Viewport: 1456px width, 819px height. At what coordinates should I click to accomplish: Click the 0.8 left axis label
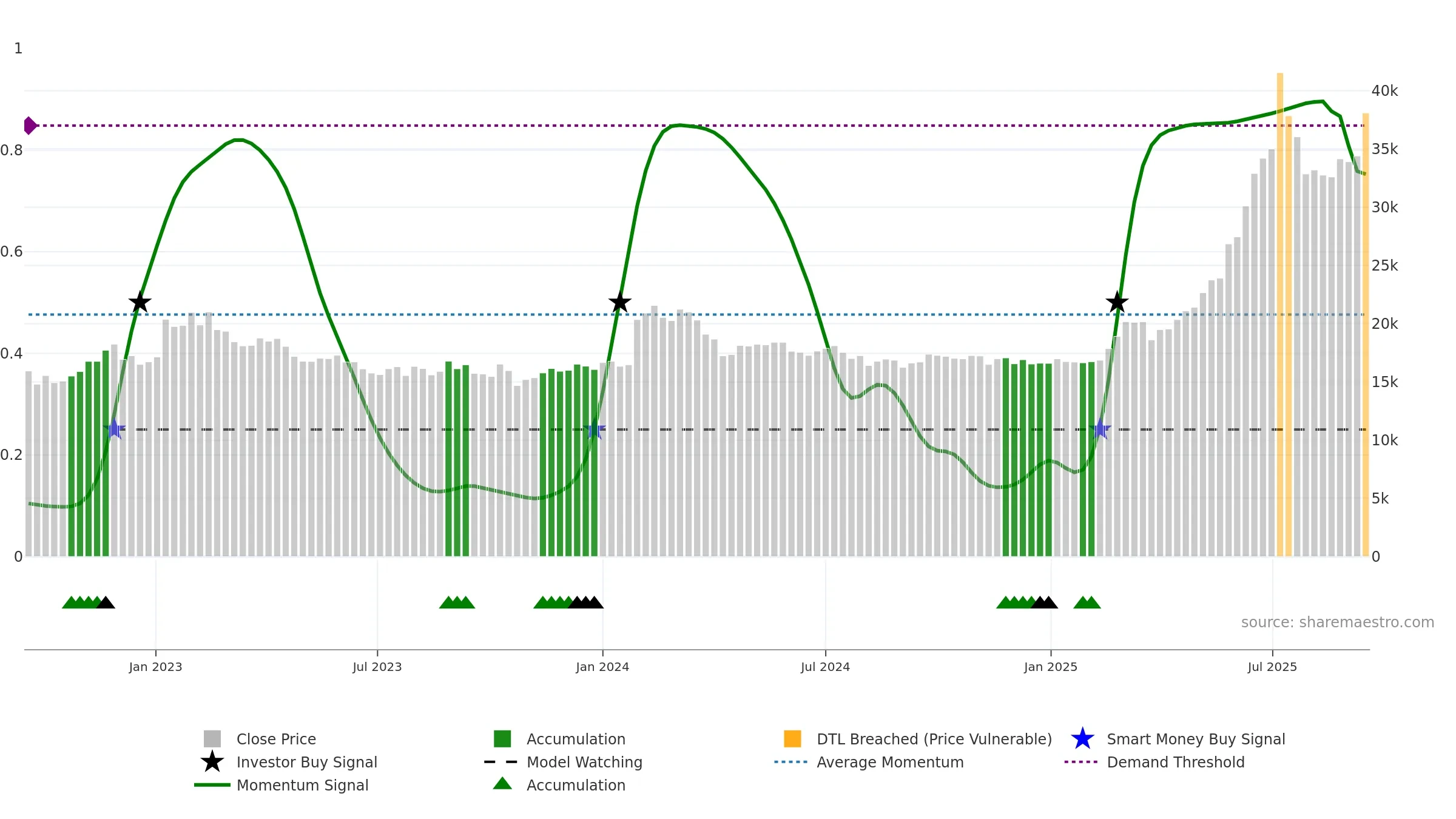[x=12, y=150]
